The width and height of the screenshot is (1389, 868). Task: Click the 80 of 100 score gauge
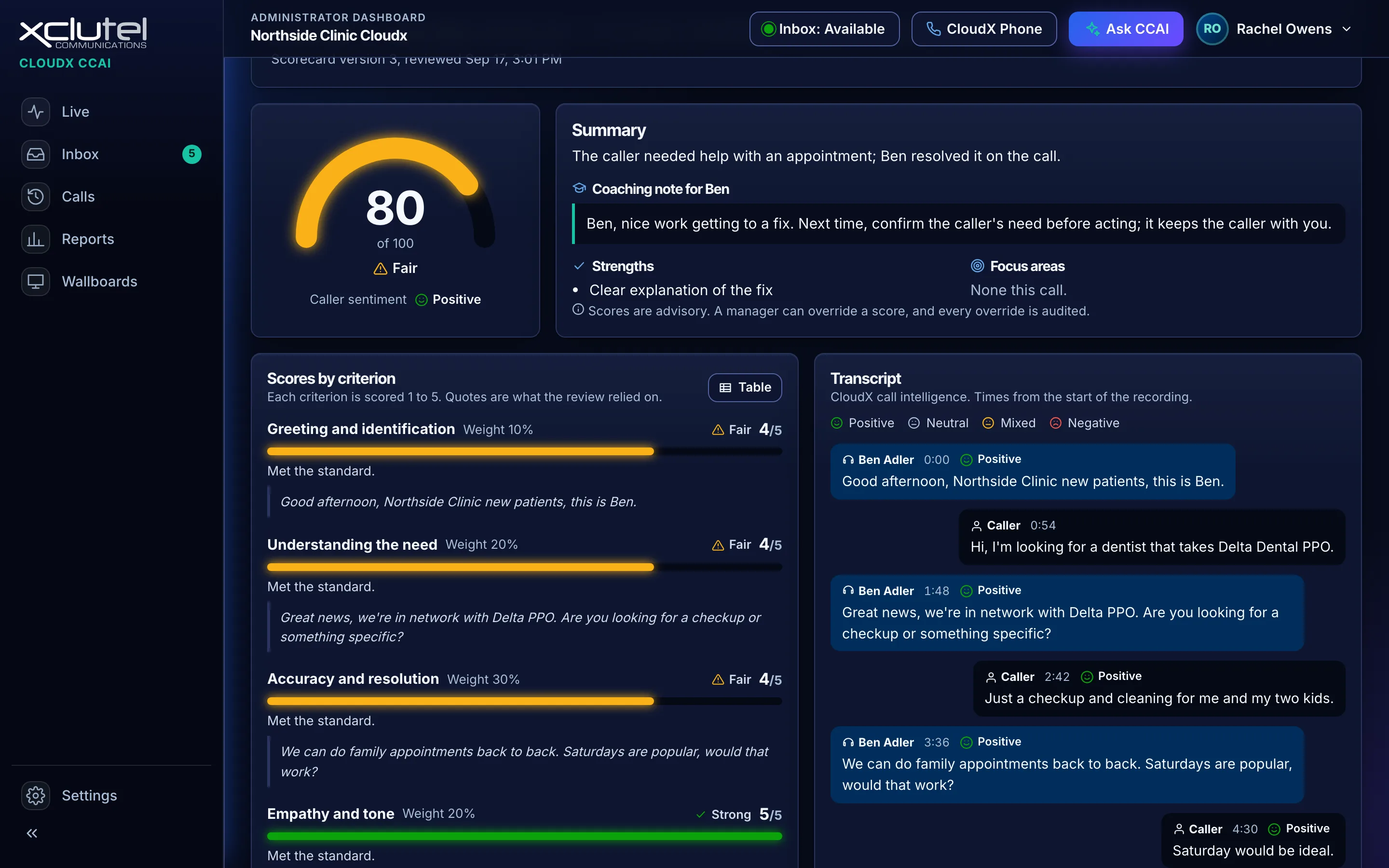(x=395, y=193)
